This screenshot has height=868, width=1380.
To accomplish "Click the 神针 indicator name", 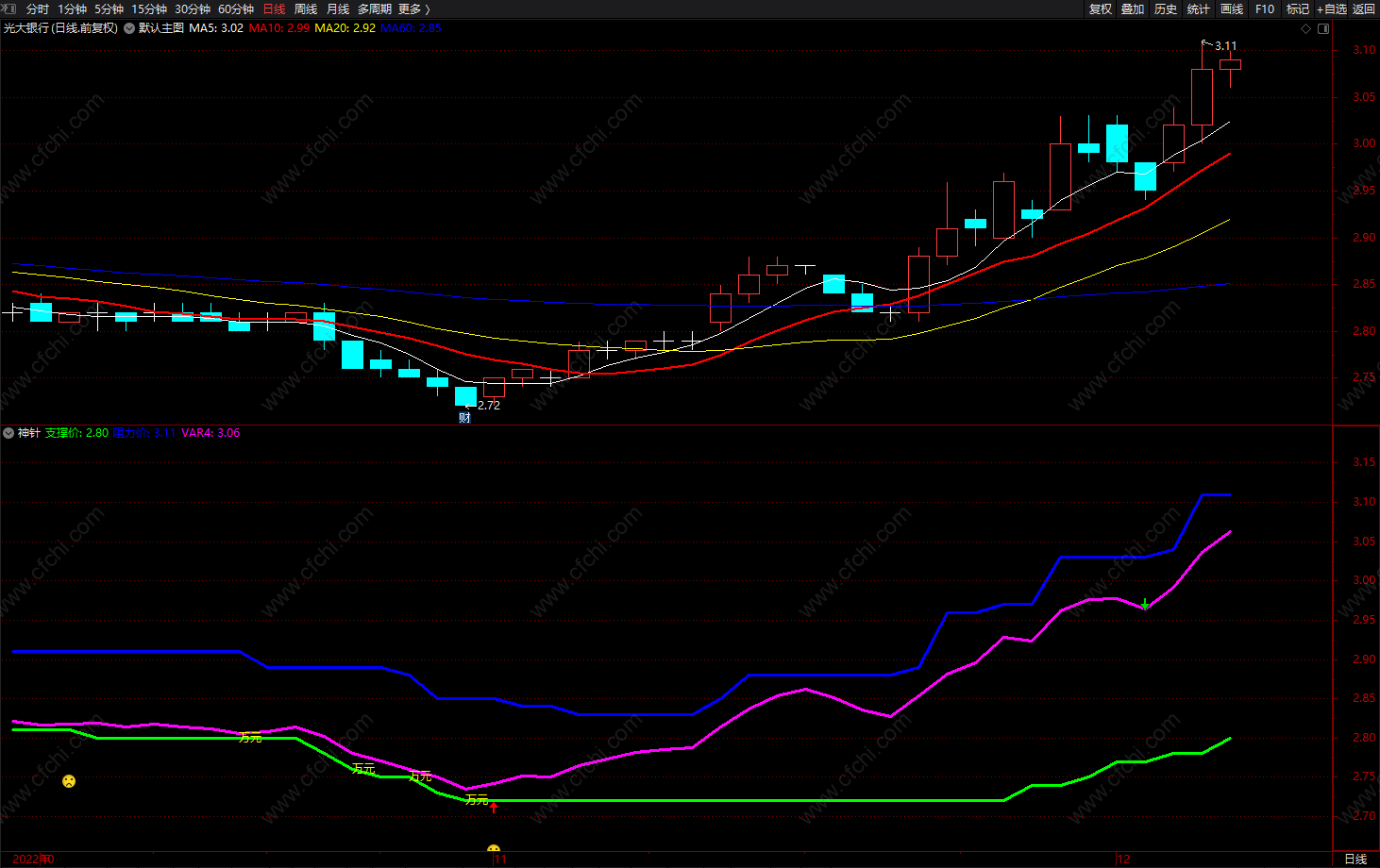I will pos(29,433).
